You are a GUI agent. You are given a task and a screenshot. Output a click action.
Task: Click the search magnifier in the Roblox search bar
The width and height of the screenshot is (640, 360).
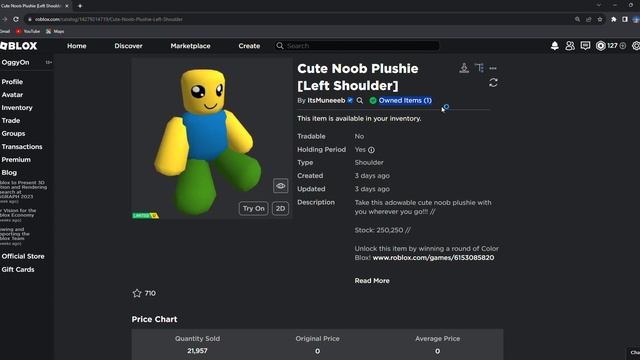coord(280,46)
